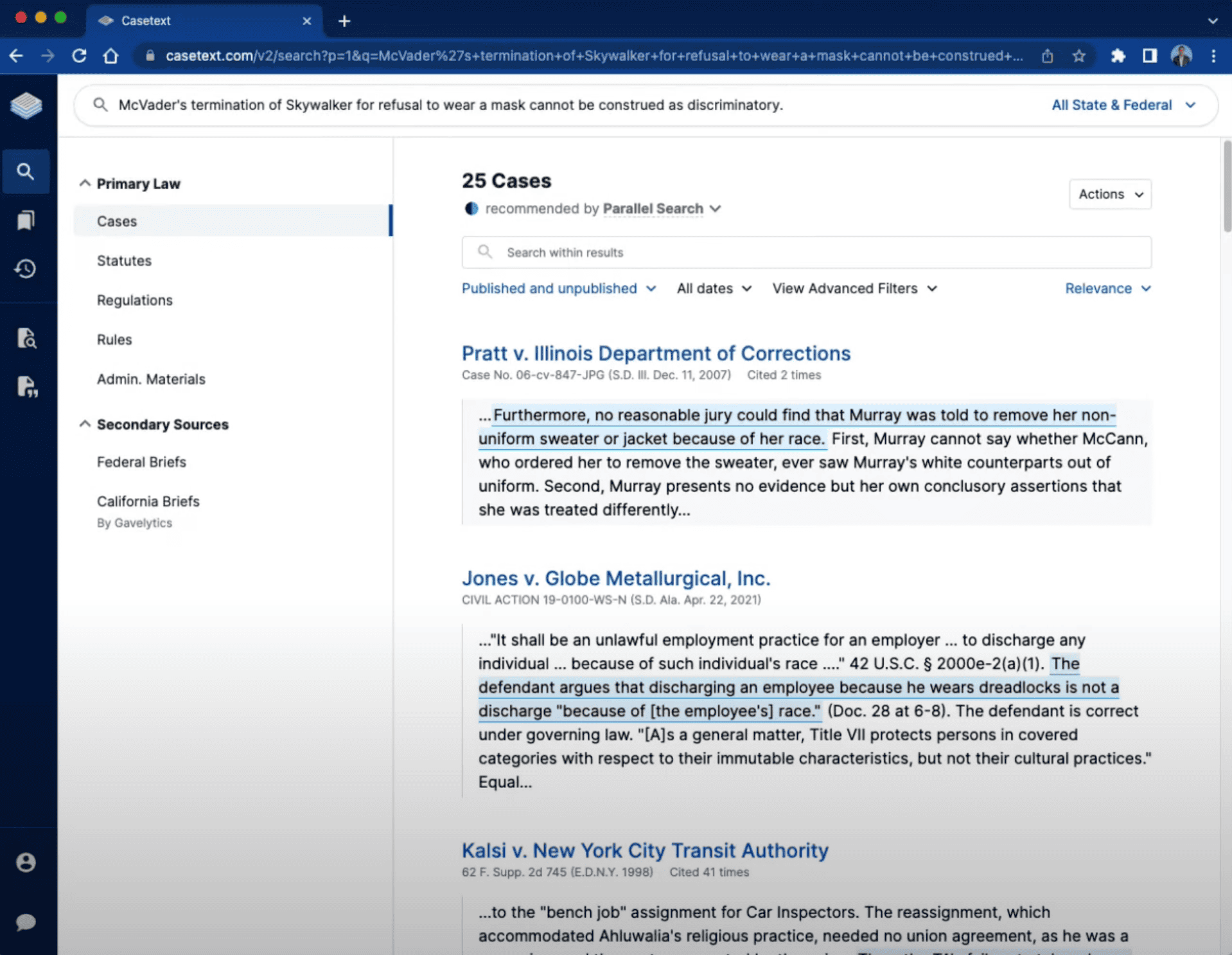Image resolution: width=1232 pixels, height=955 pixels.
Task: Click 'By Gavelytics' label
Action: 134,523
